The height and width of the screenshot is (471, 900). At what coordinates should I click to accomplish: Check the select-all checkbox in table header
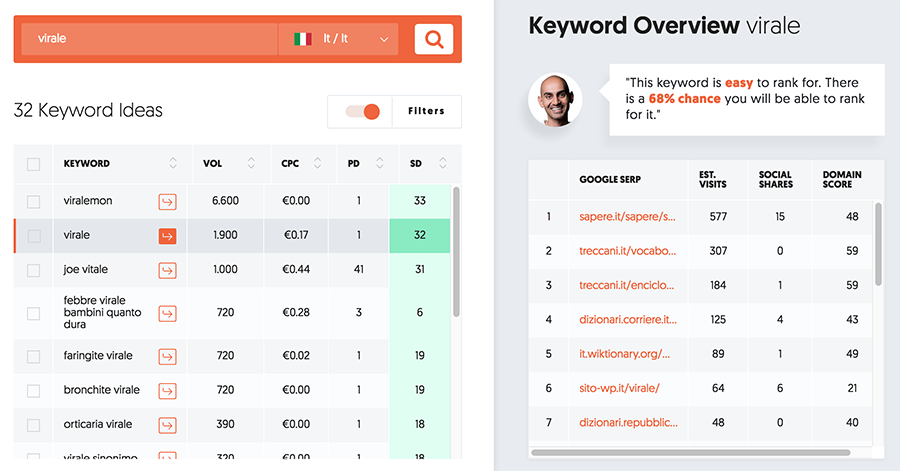click(34, 164)
